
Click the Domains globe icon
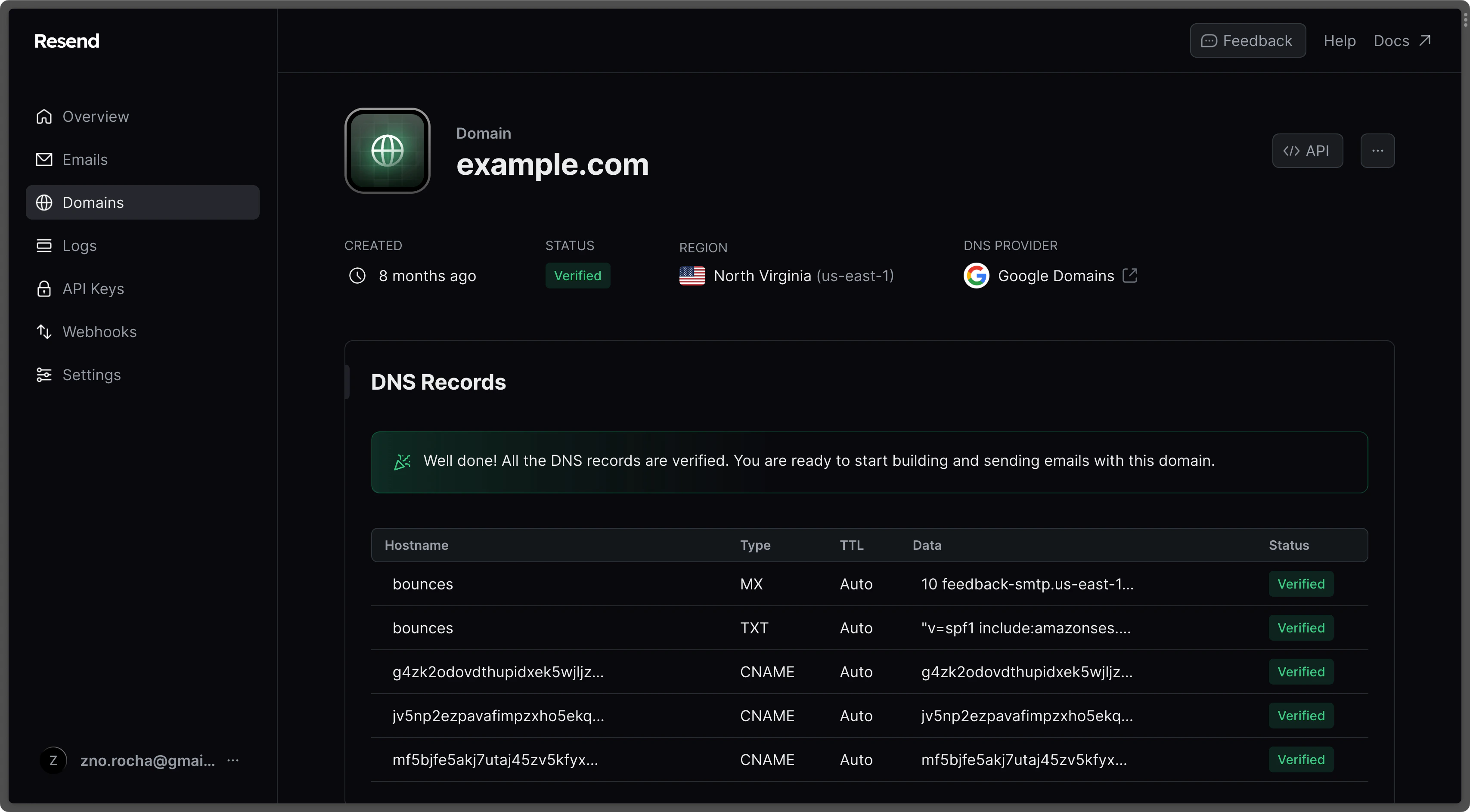(x=44, y=203)
